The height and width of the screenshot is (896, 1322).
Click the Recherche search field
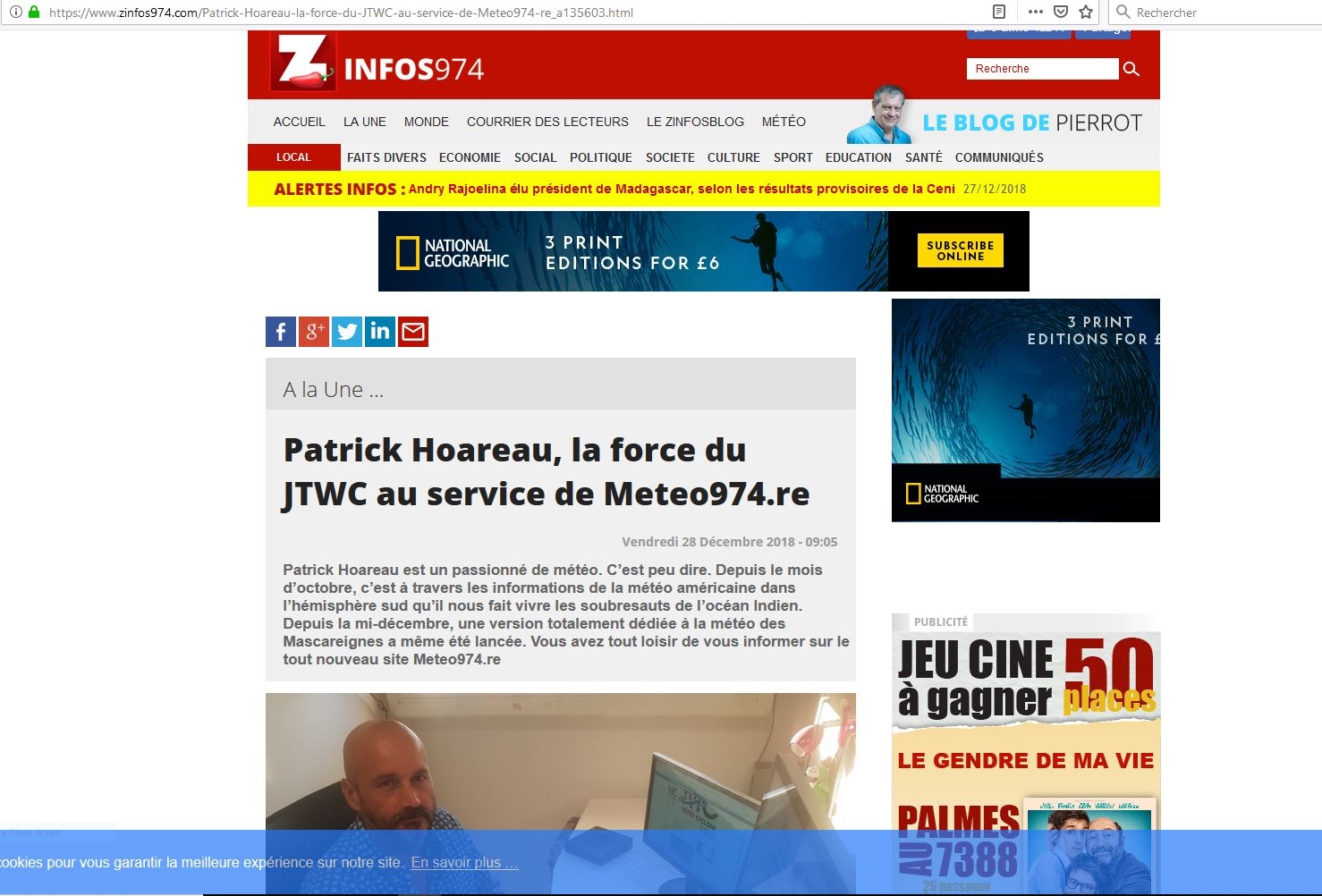pos(1042,69)
